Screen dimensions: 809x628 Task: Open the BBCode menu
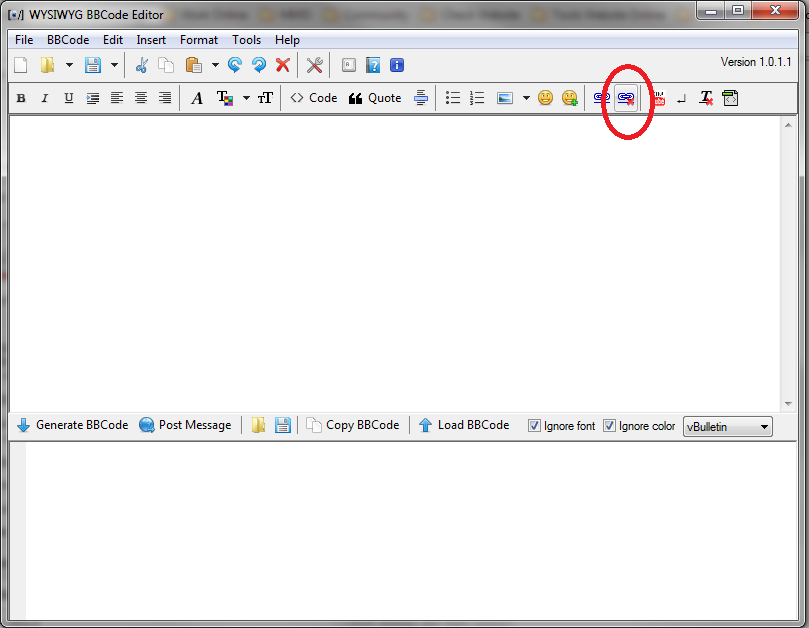[68, 40]
